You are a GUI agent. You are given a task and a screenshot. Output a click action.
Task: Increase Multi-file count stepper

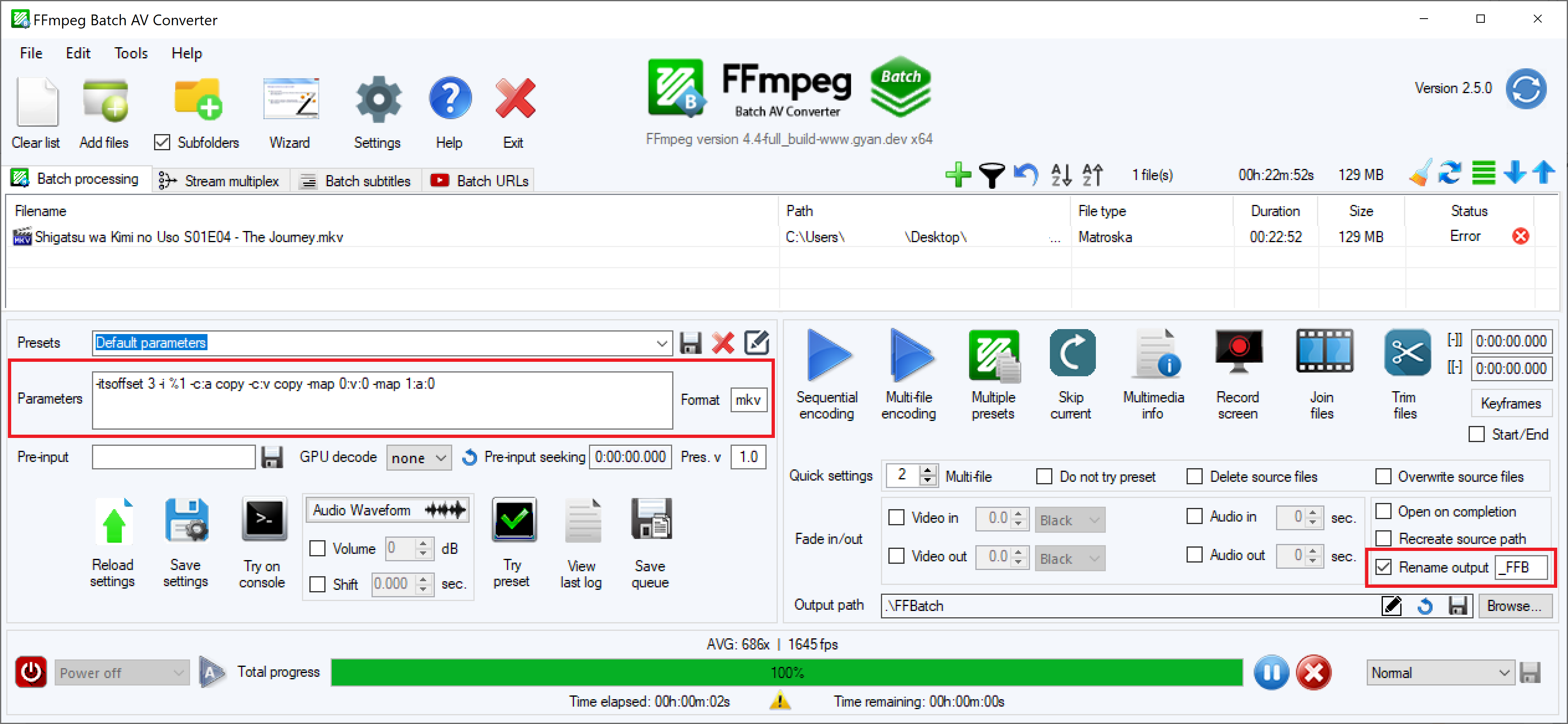tap(928, 470)
